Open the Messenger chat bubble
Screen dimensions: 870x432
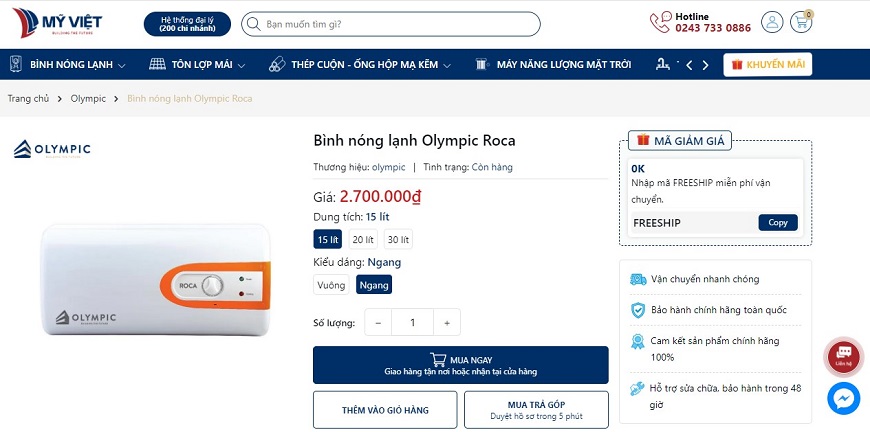[844, 398]
